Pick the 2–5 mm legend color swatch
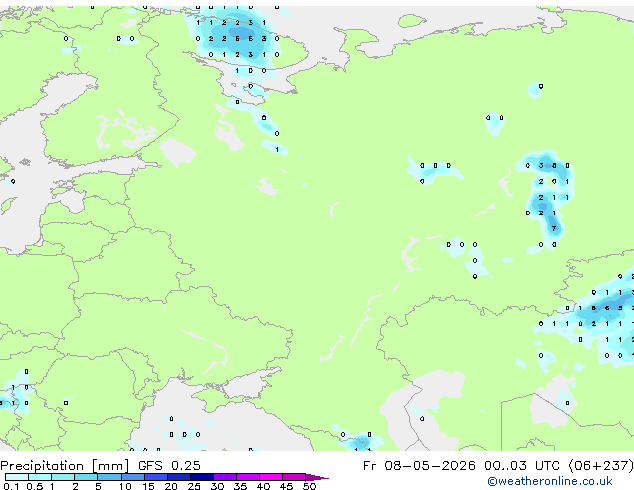This screenshot has width=634, height=490. (86, 477)
